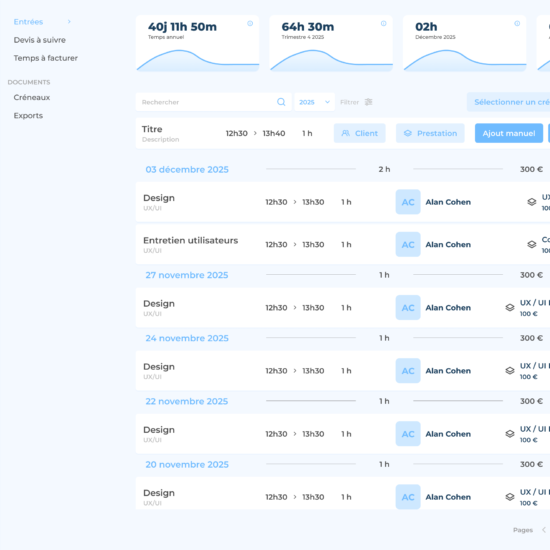Click Sélectionner un créneau button
This screenshot has height=550, width=550.
click(x=509, y=102)
